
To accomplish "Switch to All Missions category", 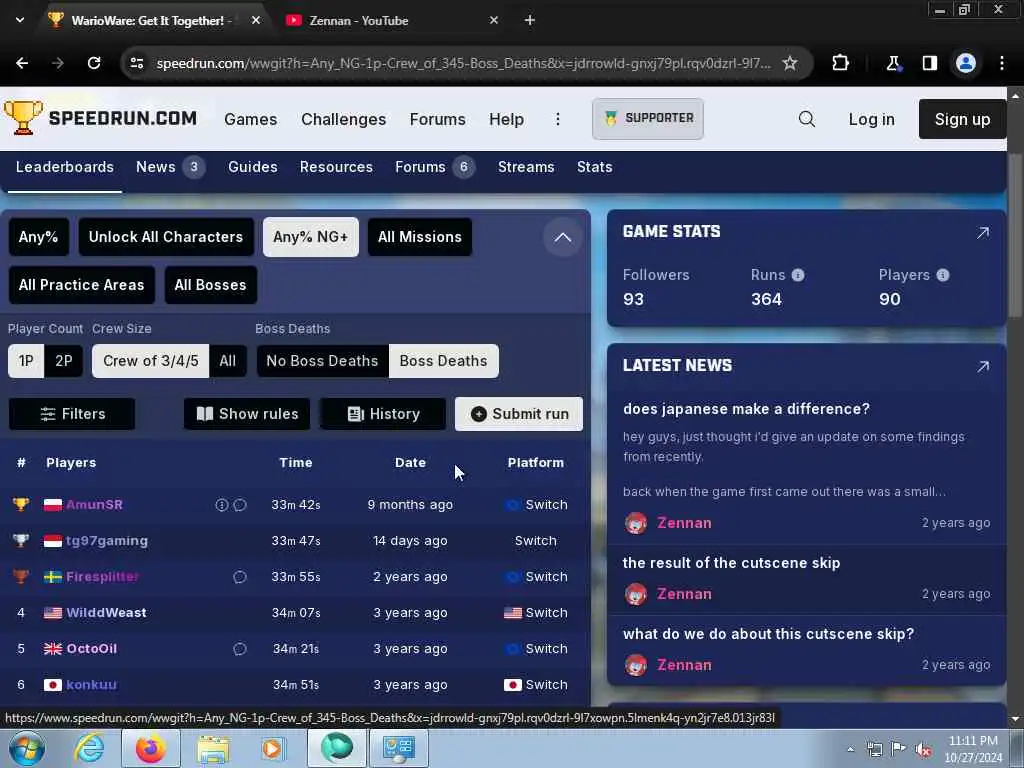I will (x=420, y=236).
